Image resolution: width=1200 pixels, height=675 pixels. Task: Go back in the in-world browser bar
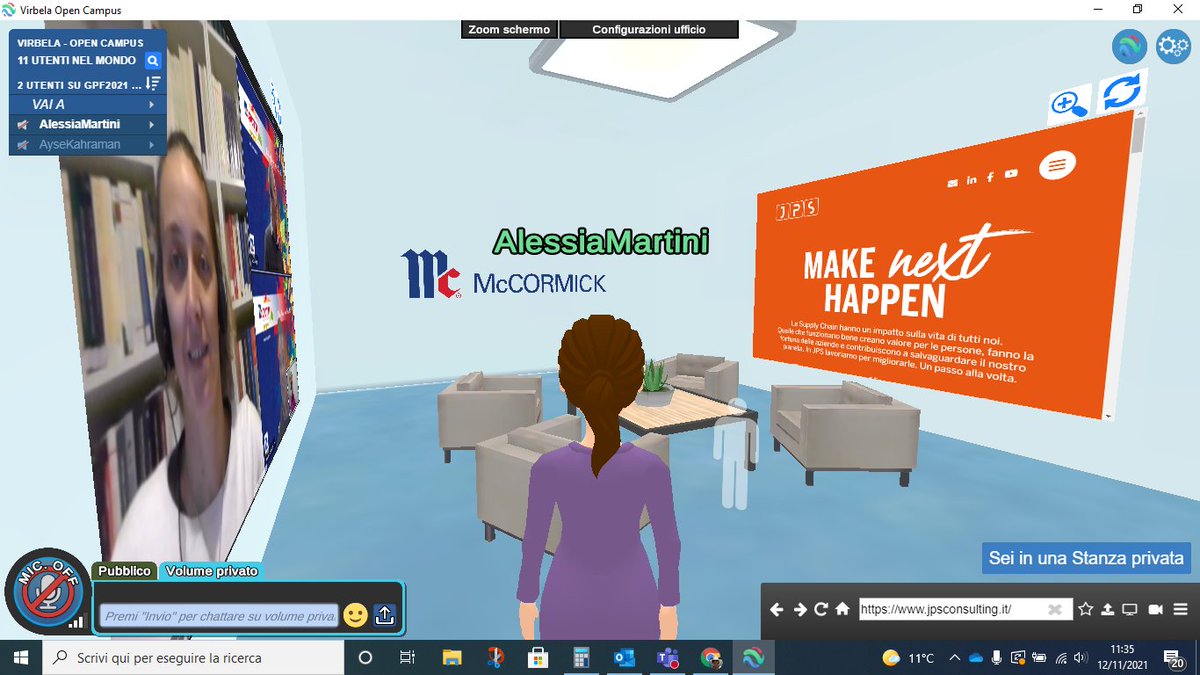point(777,610)
